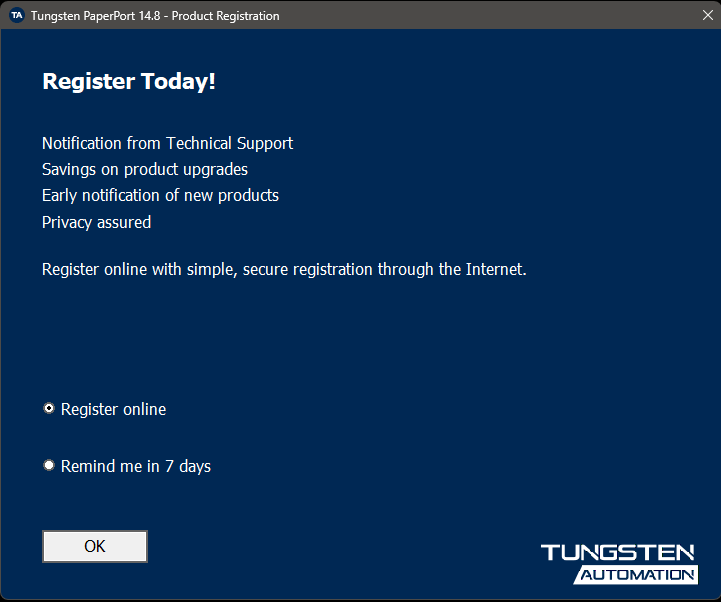
Task: Click "Notification from Technical Support" text
Action: 167,144
